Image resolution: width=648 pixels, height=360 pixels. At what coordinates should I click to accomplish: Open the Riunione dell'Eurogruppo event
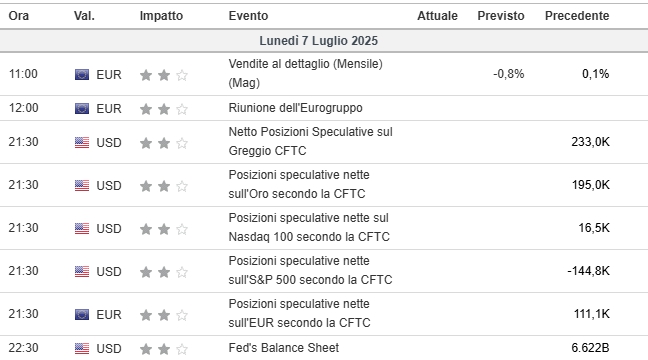click(295, 108)
